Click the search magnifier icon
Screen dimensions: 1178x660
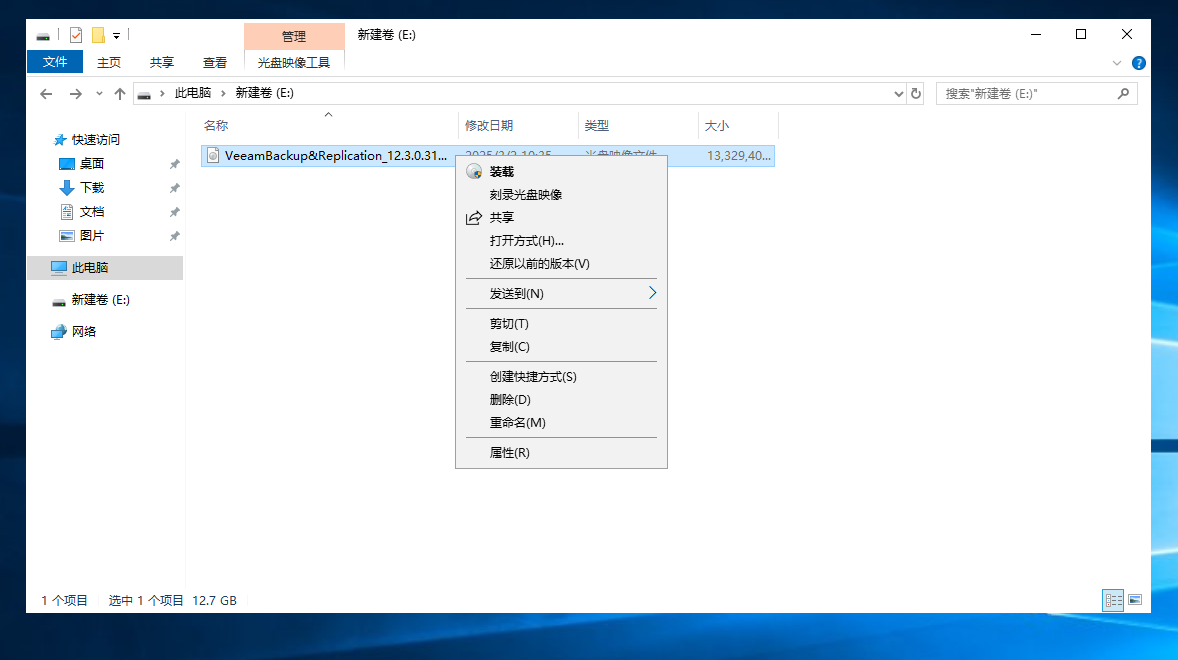point(1123,93)
